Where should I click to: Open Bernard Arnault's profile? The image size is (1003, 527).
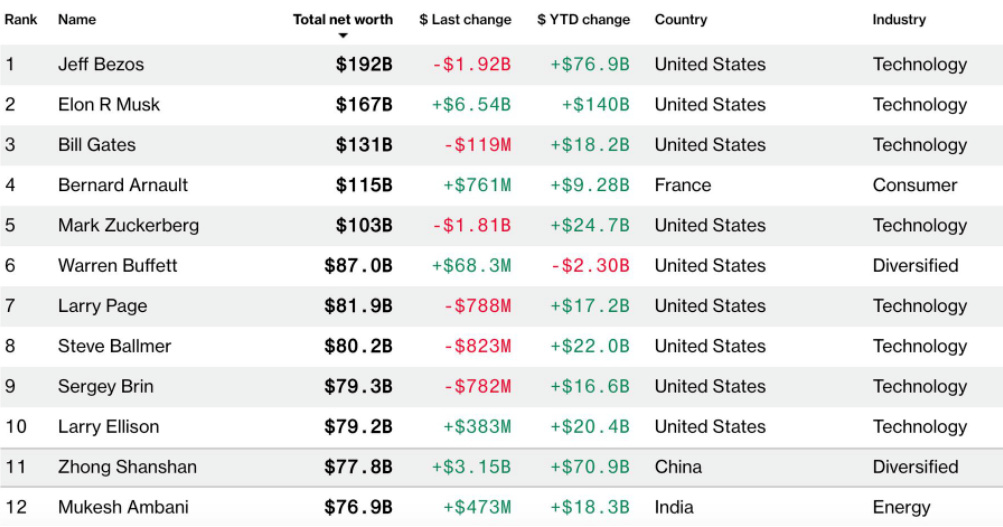[123, 185]
